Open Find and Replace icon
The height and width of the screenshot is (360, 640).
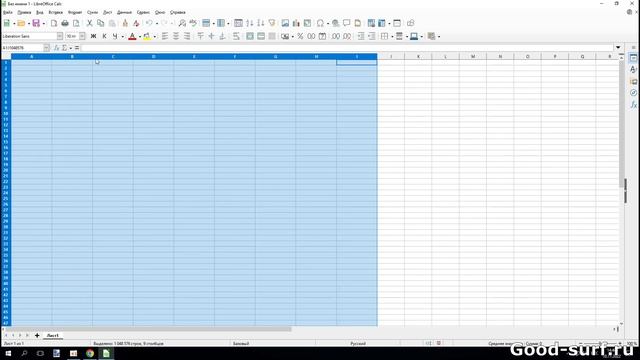tap(182, 23)
